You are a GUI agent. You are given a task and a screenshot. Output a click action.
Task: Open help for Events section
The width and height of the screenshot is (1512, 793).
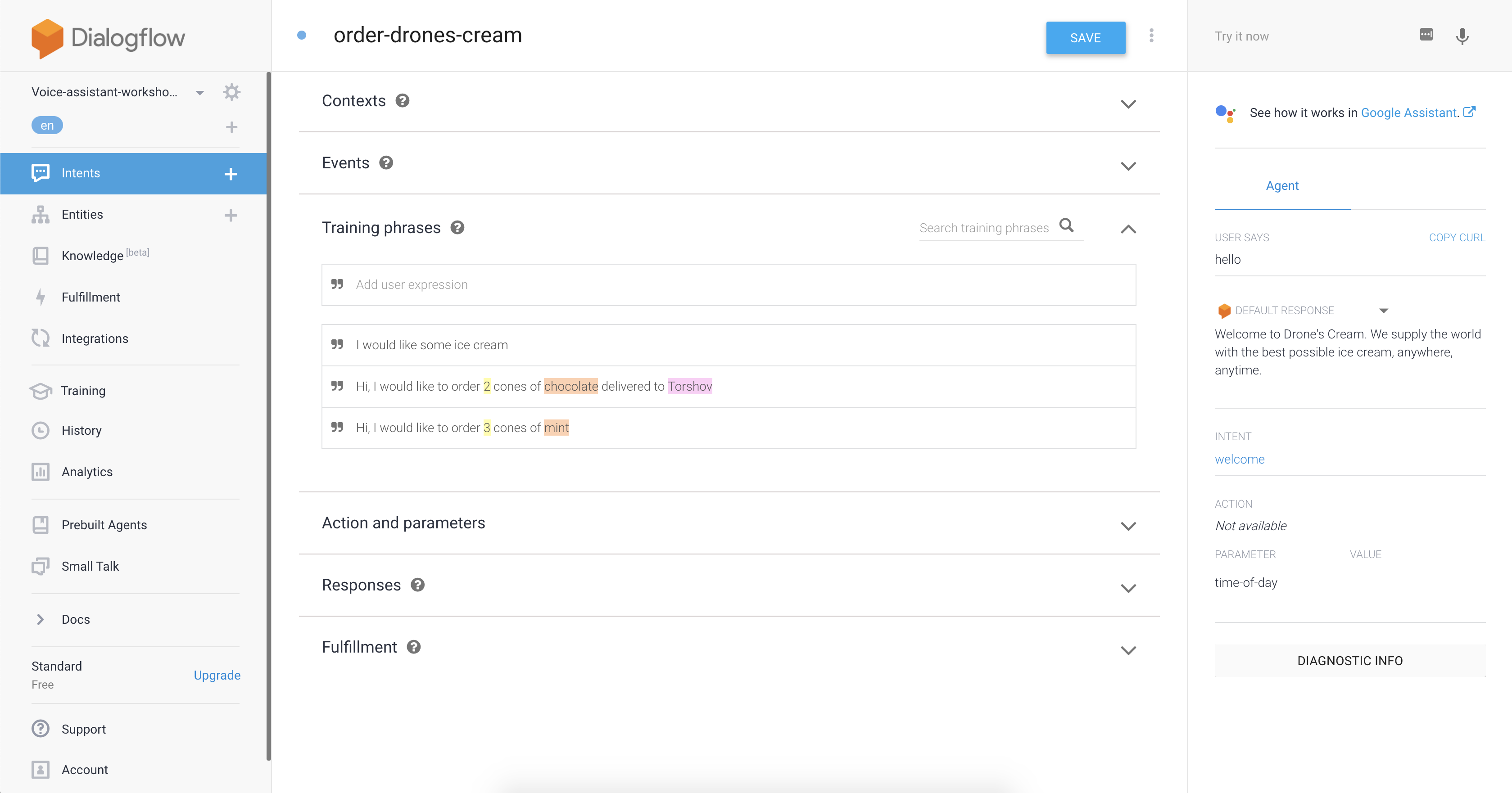coord(385,163)
